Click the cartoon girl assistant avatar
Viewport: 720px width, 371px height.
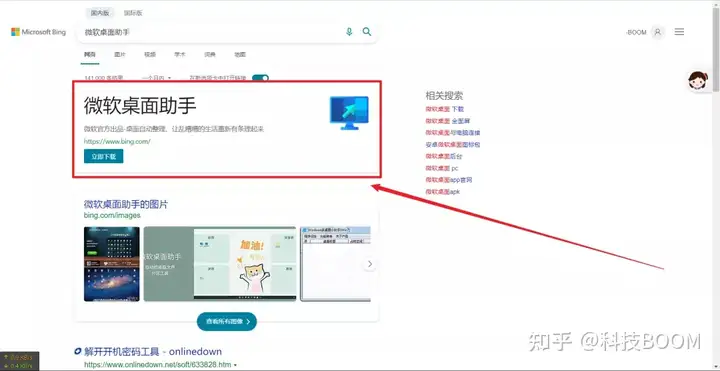click(698, 81)
